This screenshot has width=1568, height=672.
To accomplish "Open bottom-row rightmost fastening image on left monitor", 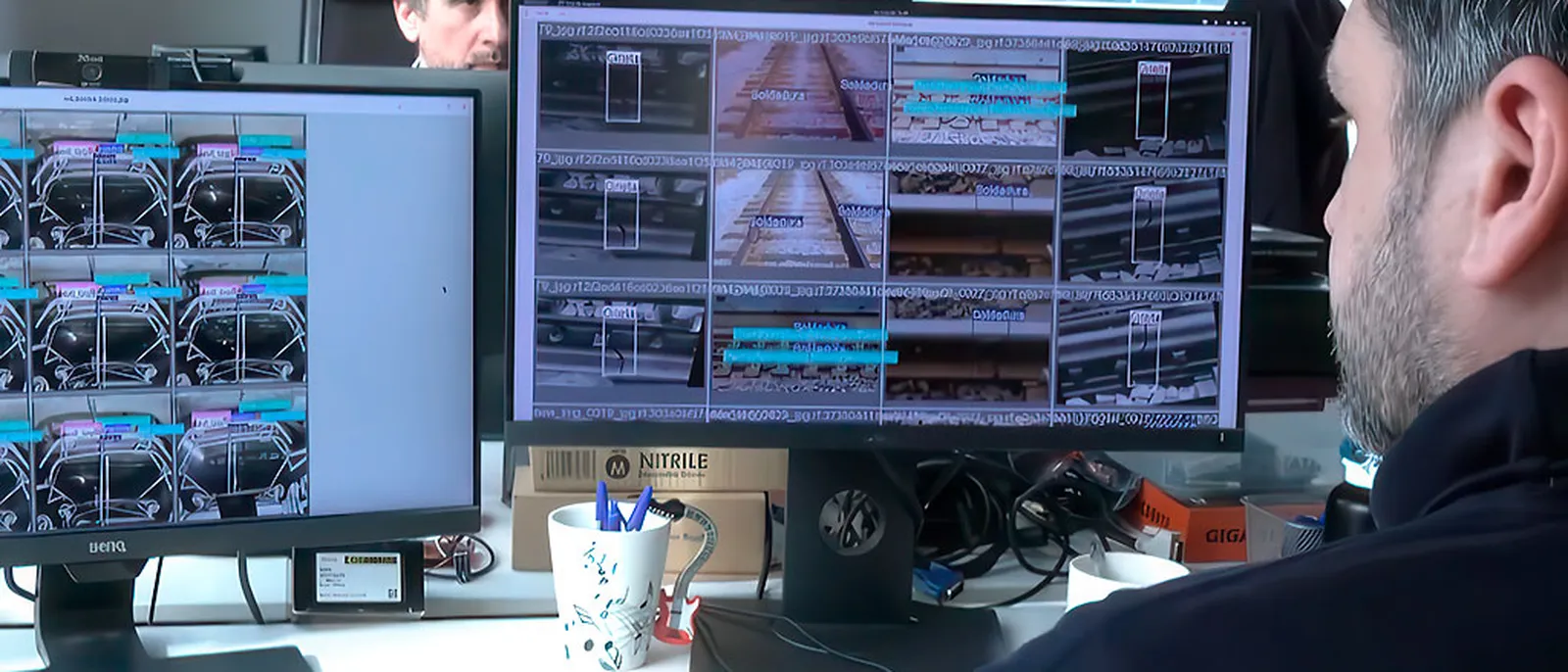I will click(240, 453).
